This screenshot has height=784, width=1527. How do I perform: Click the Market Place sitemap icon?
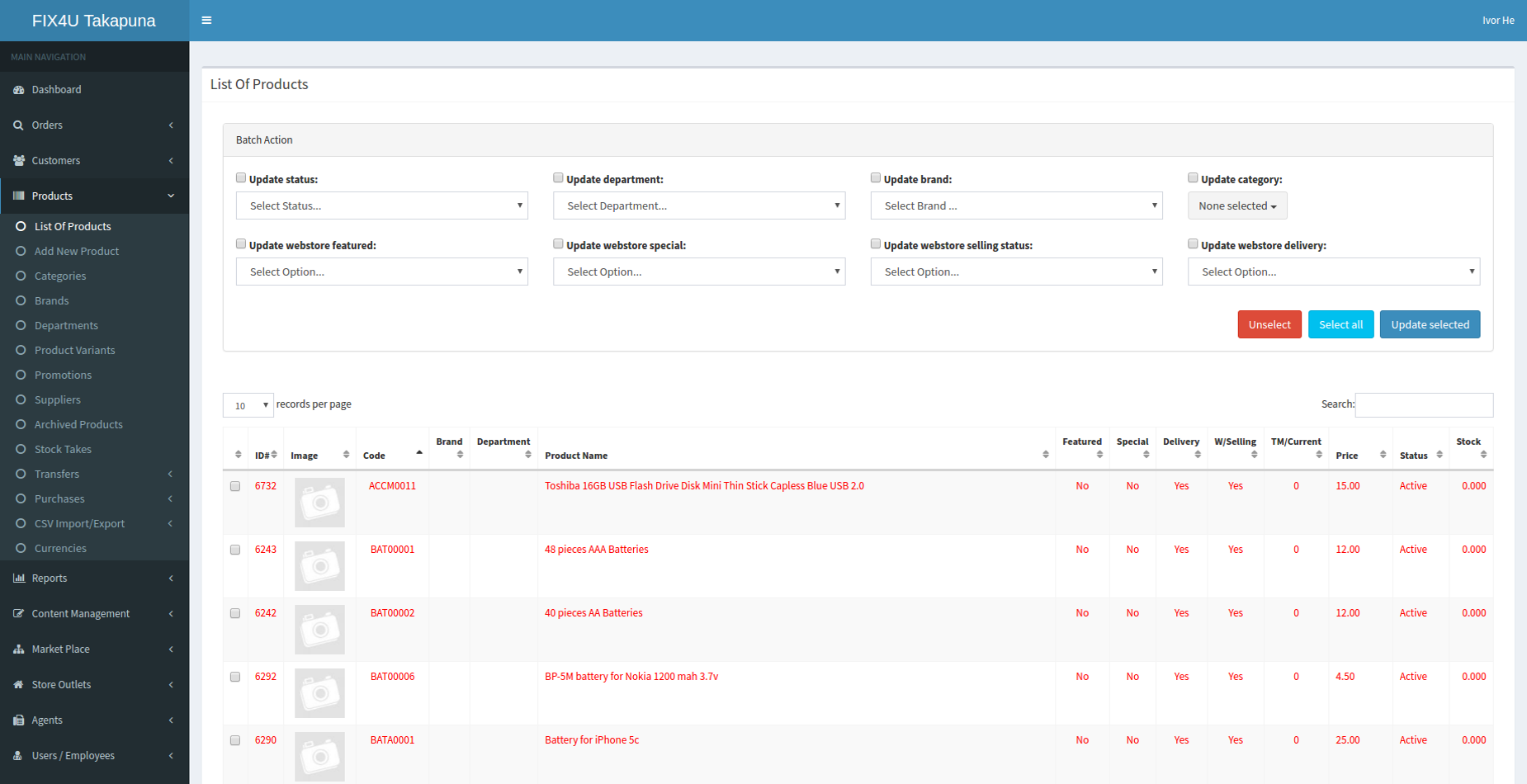(x=18, y=649)
